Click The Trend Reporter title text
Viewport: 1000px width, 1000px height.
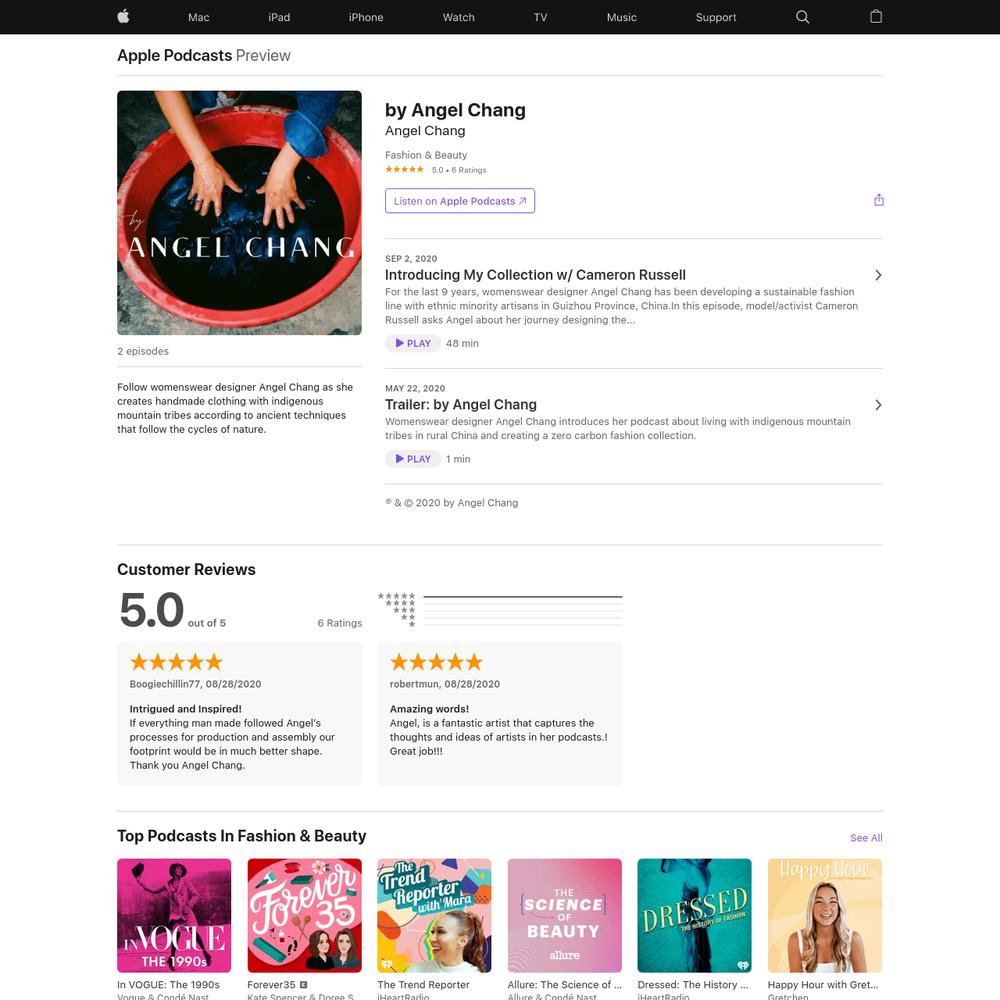coord(423,985)
